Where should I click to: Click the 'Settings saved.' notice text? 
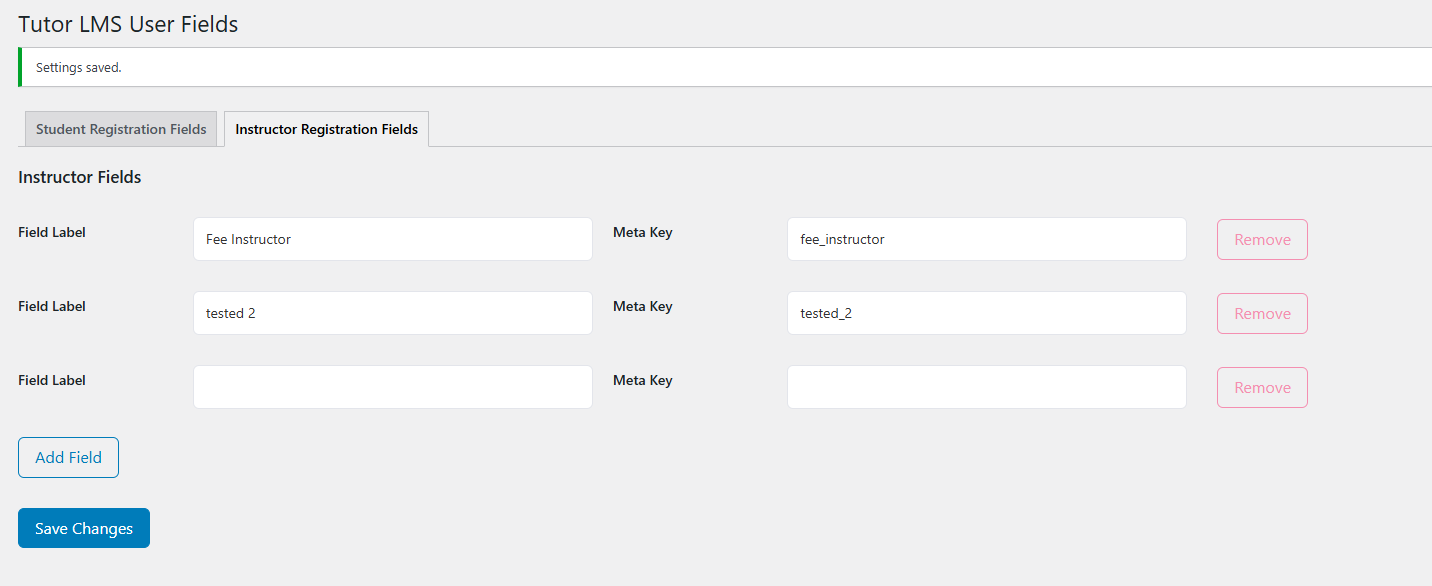coord(78,68)
